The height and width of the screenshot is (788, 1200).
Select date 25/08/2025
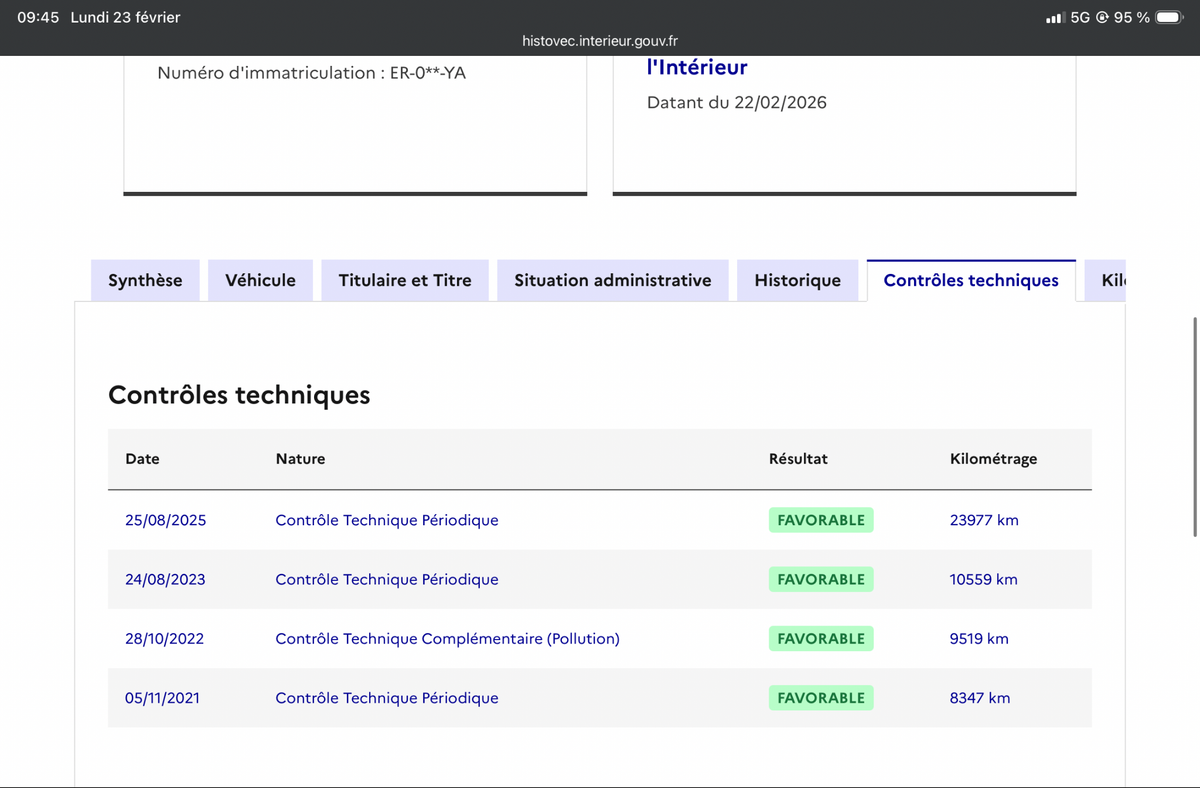166,520
